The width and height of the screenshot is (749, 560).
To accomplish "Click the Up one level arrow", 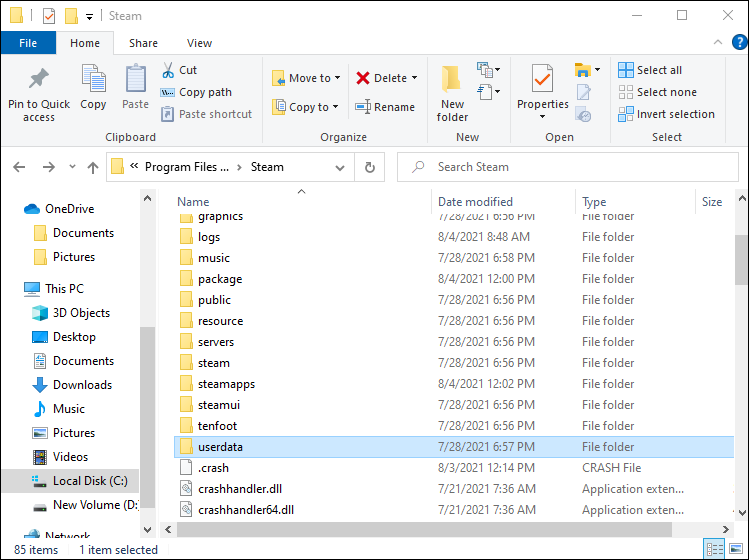I will [93, 167].
